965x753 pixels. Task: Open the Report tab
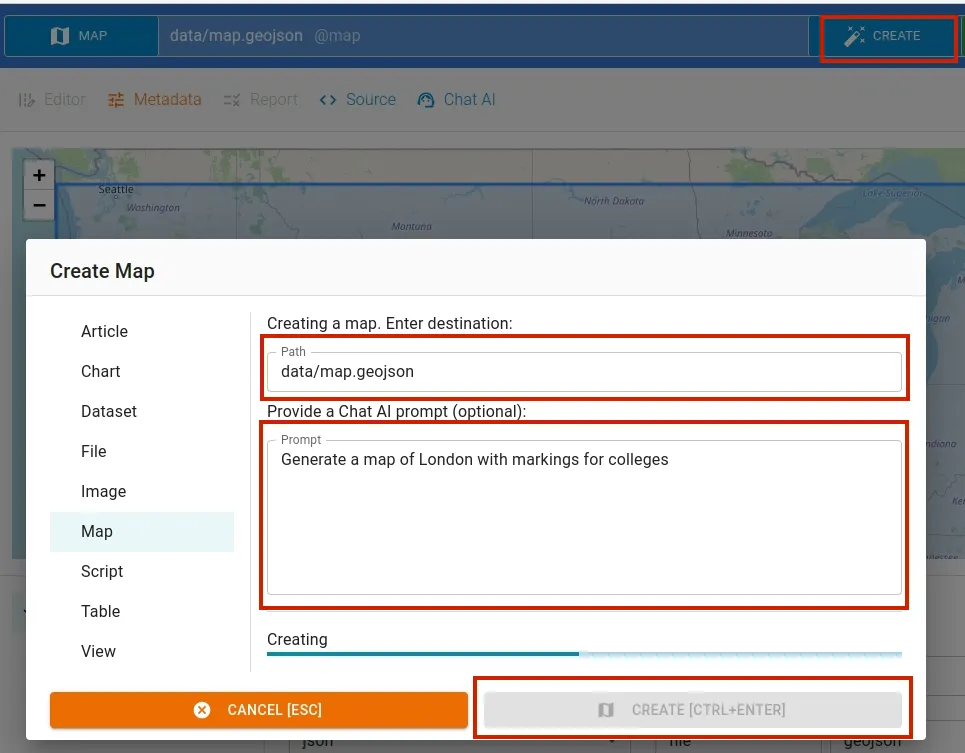coord(261,100)
